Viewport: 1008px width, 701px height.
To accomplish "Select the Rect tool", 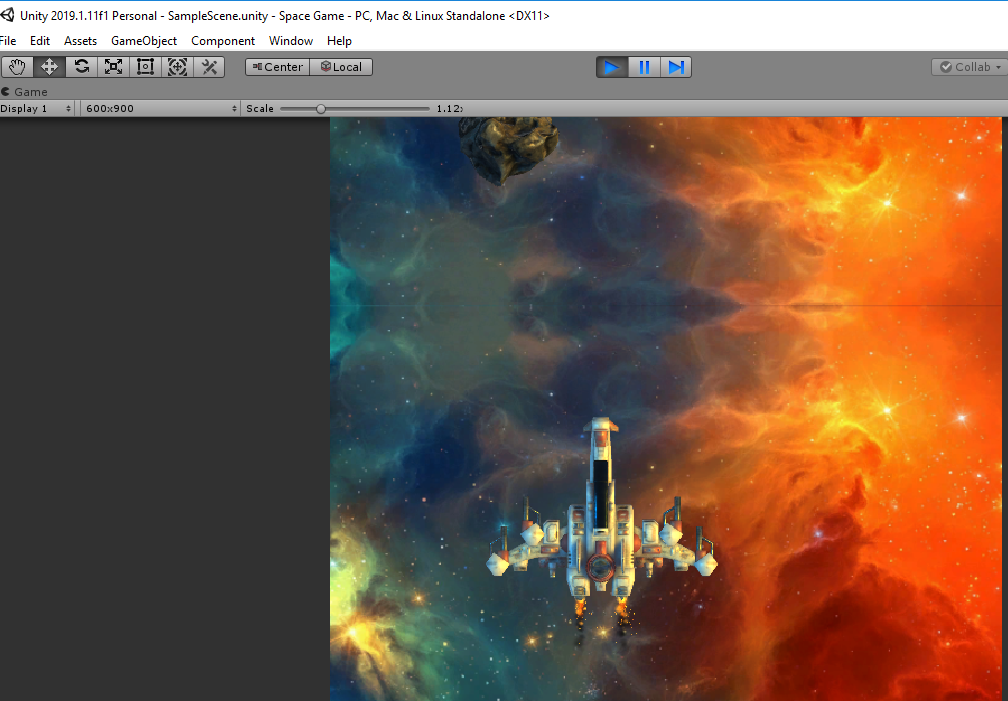I will (145, 67).
